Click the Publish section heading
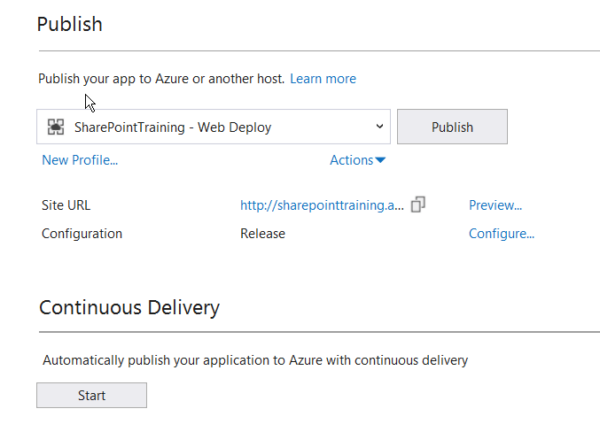The width and height of the screenshot is (600, 432). [x=70, y=24]
